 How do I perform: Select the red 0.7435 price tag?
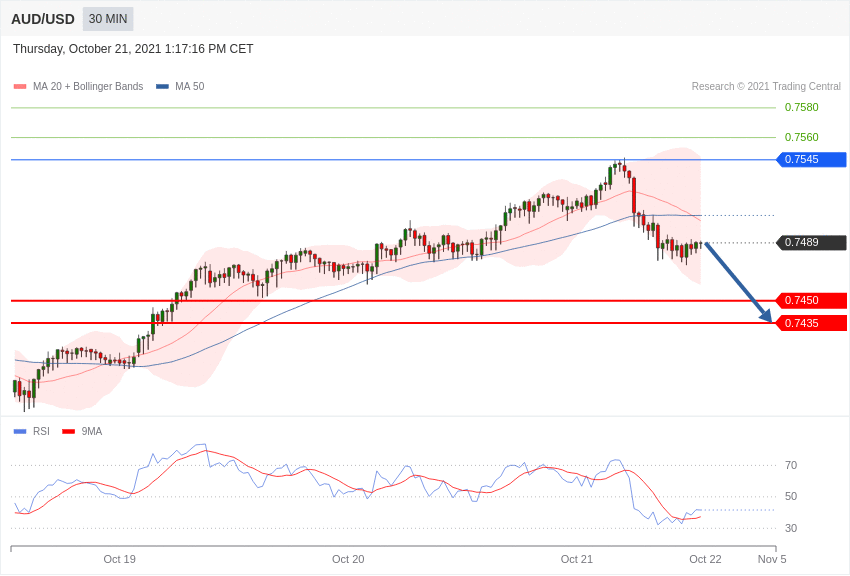811,323
